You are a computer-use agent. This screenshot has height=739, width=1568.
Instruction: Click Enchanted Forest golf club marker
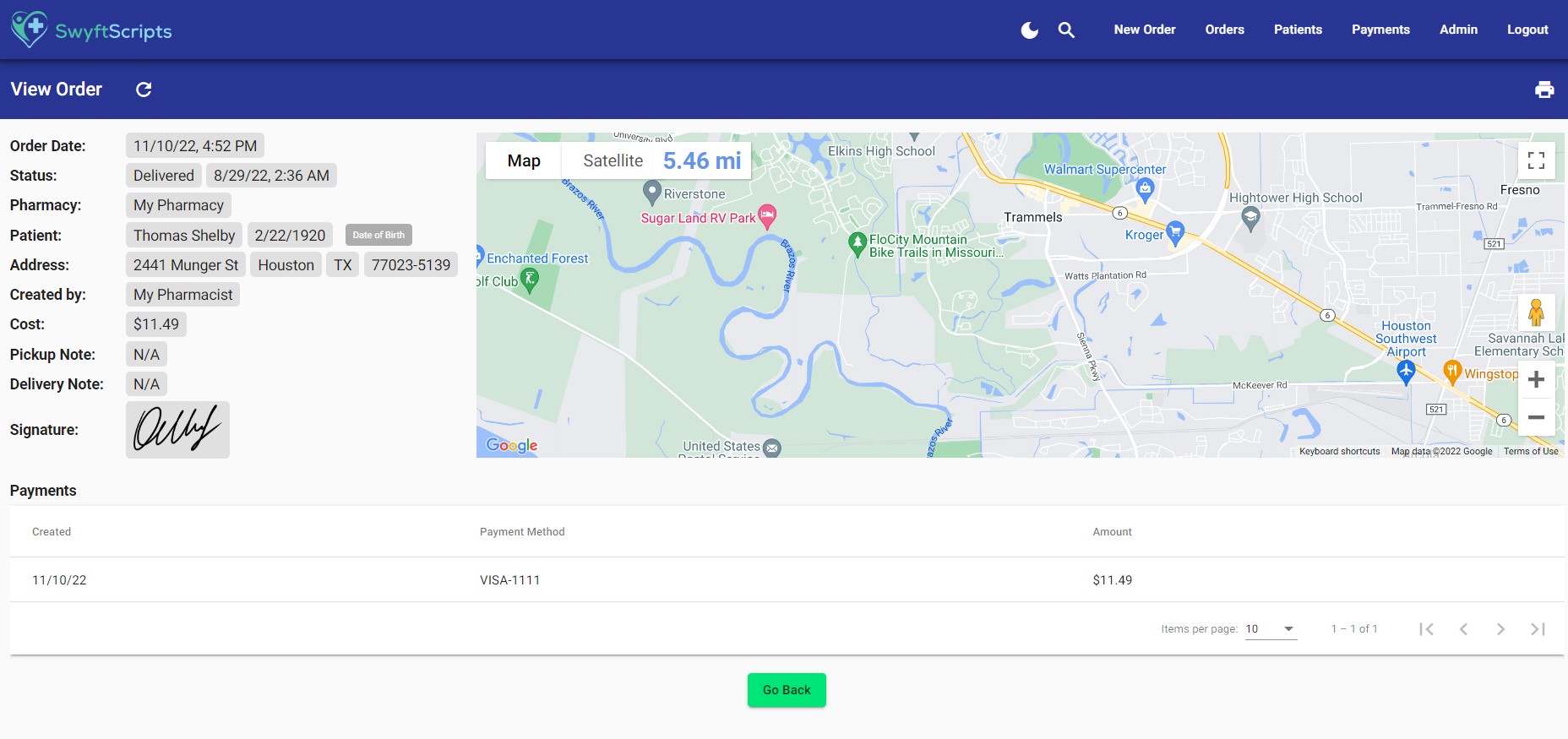click(530, 280)
